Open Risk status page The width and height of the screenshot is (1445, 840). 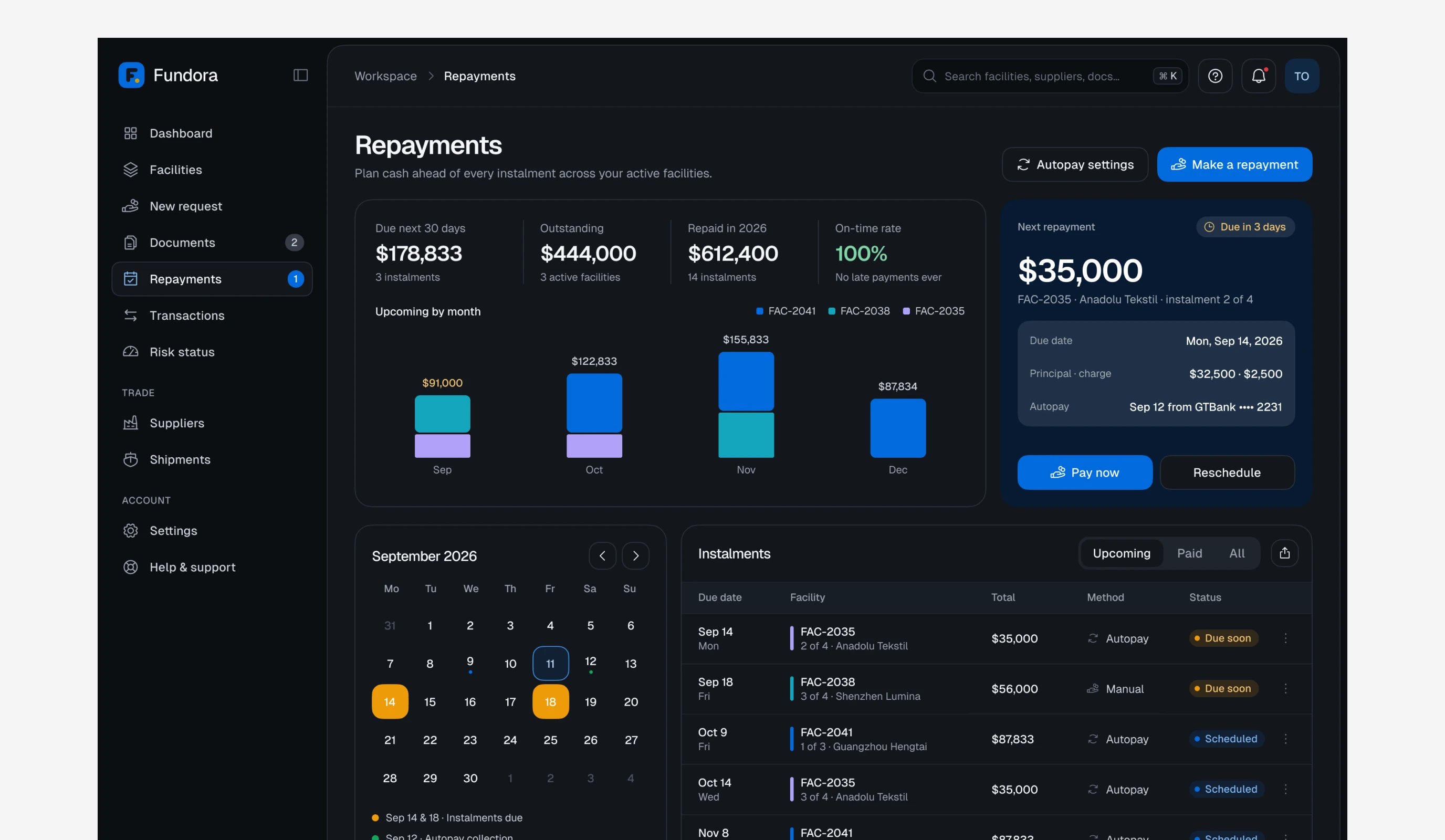(x=212, y=352)
